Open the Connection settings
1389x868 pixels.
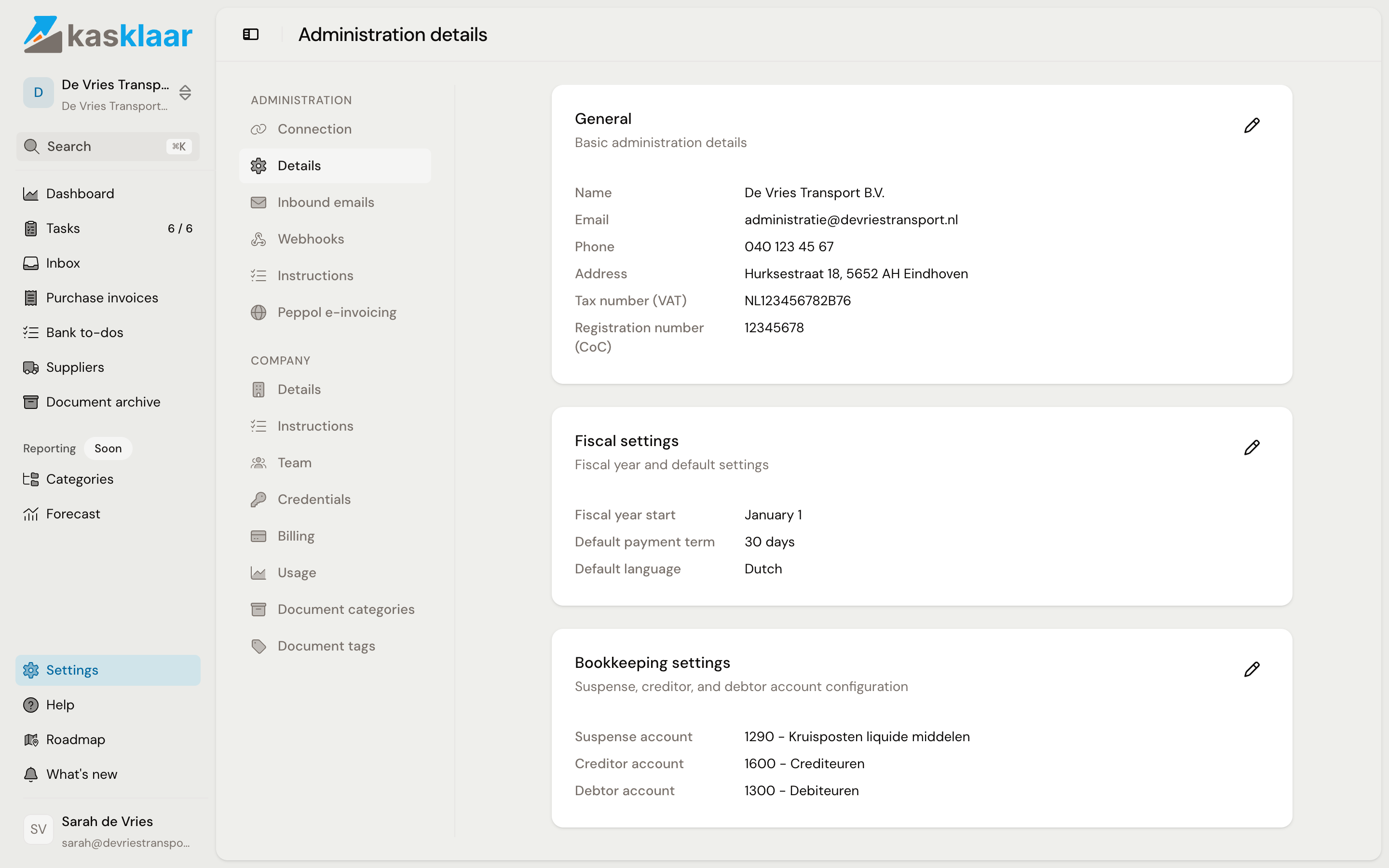coord(335,129)
